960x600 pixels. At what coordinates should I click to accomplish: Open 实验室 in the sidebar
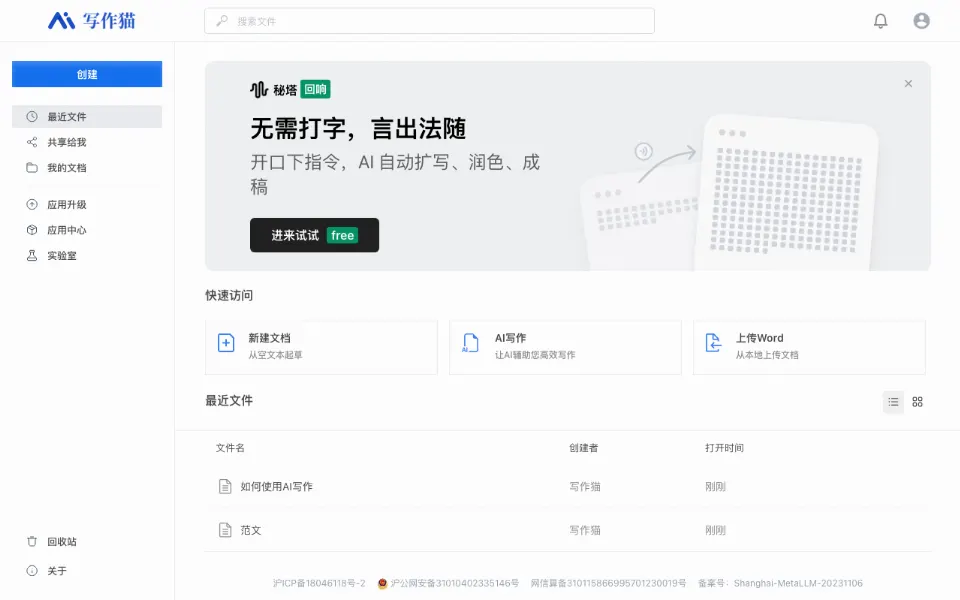[87, 256]
